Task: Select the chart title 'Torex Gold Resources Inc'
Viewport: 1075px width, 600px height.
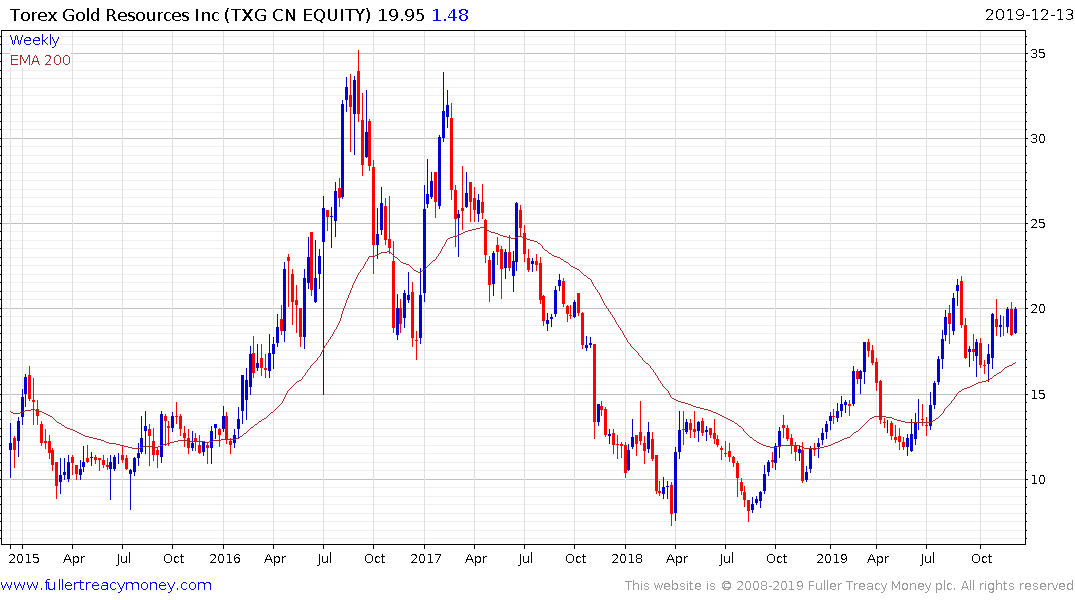Action: click(x=114, y=15)
